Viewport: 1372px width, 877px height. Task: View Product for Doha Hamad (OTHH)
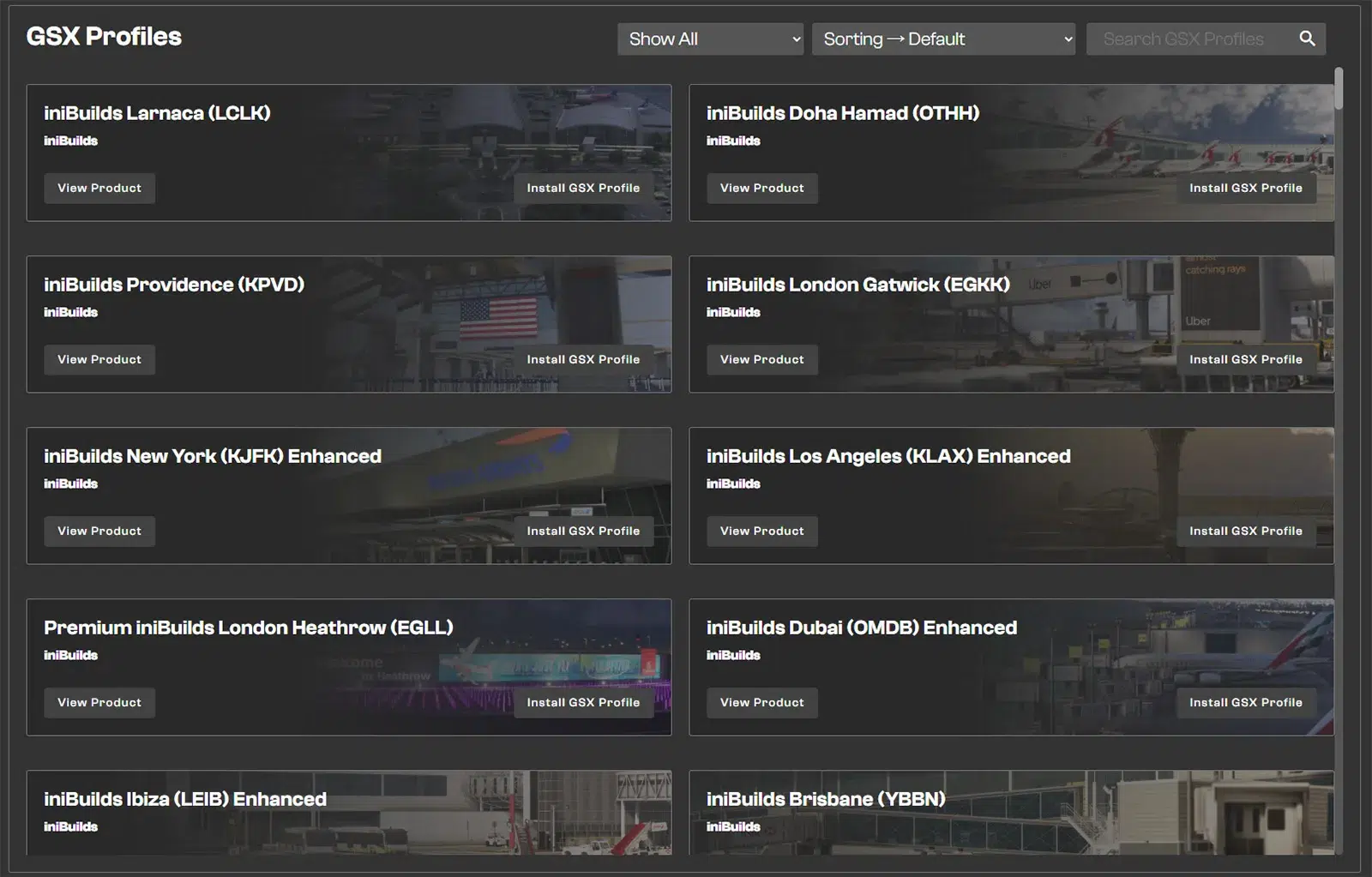click(x=761, y=188)
